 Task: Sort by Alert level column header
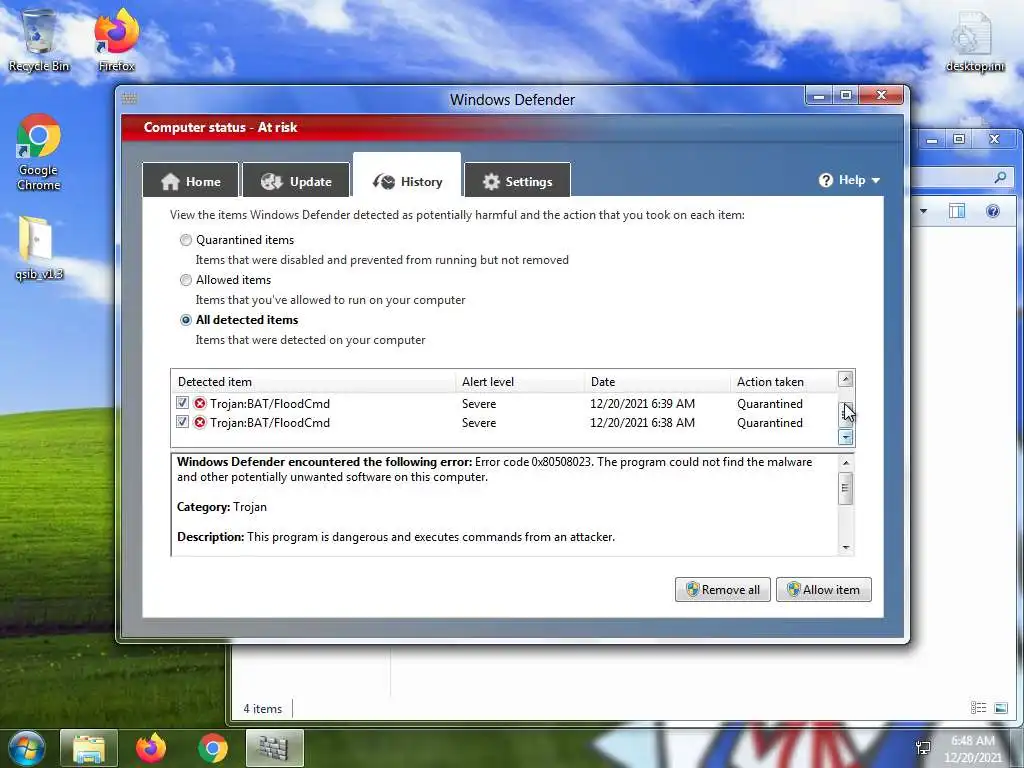(520, 381)
